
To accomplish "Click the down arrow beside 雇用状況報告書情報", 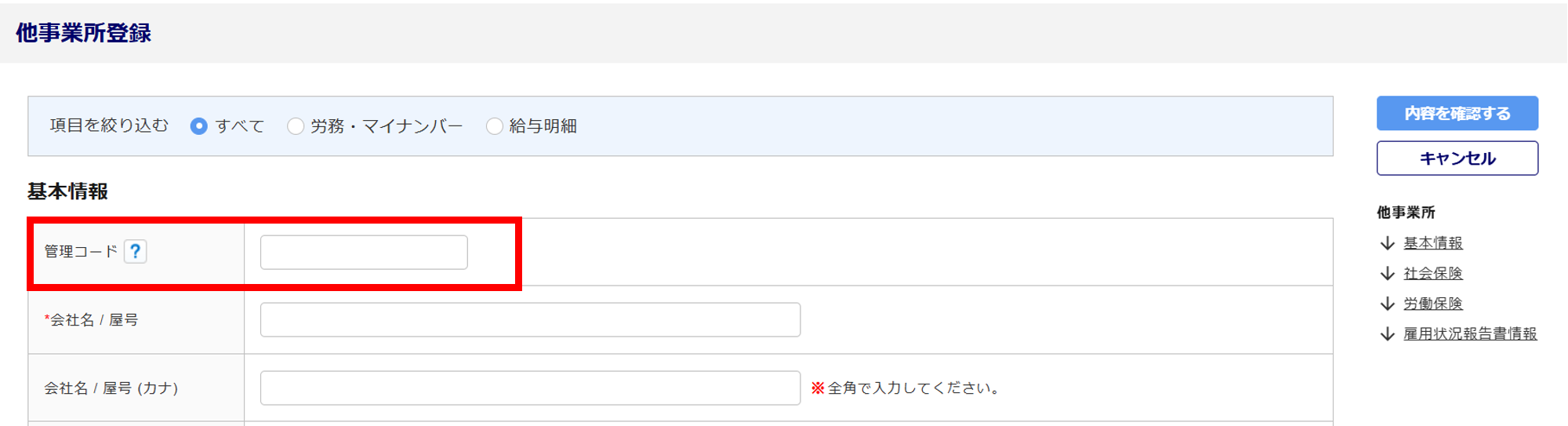I will click(x=1387, y=333).
